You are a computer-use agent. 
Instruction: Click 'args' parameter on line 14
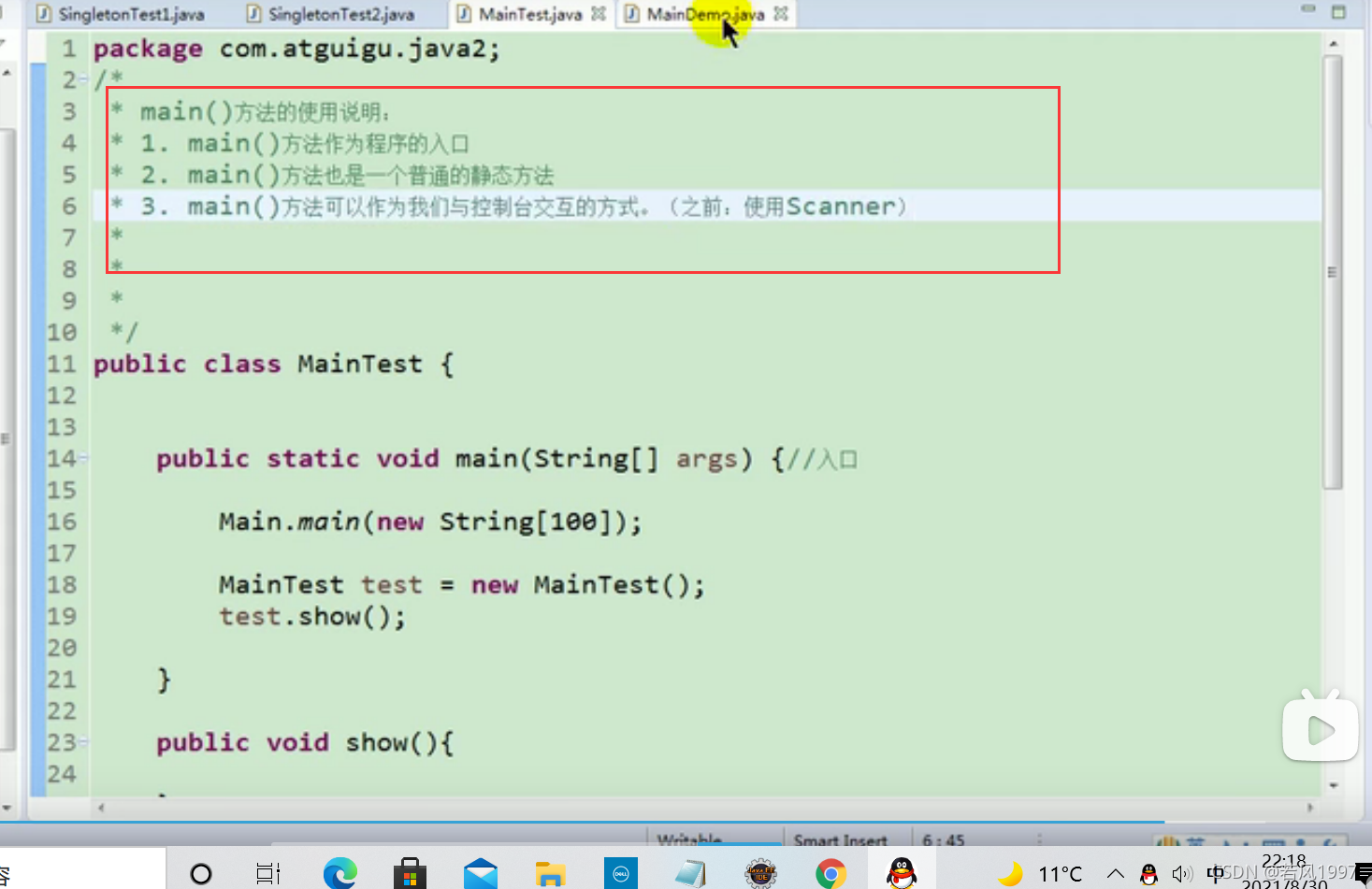(x=706, y=459)
